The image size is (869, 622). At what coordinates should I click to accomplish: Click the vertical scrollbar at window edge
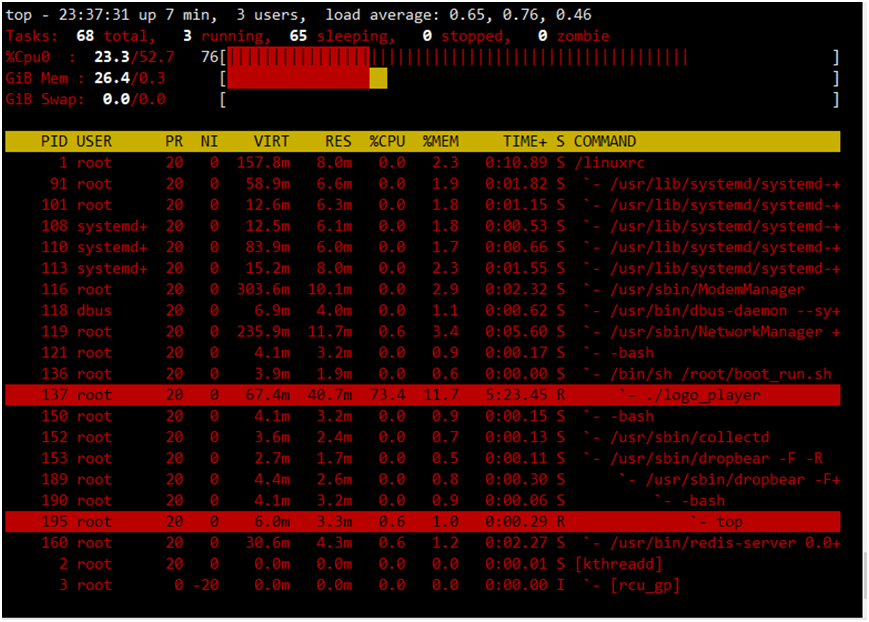point(865,575)
